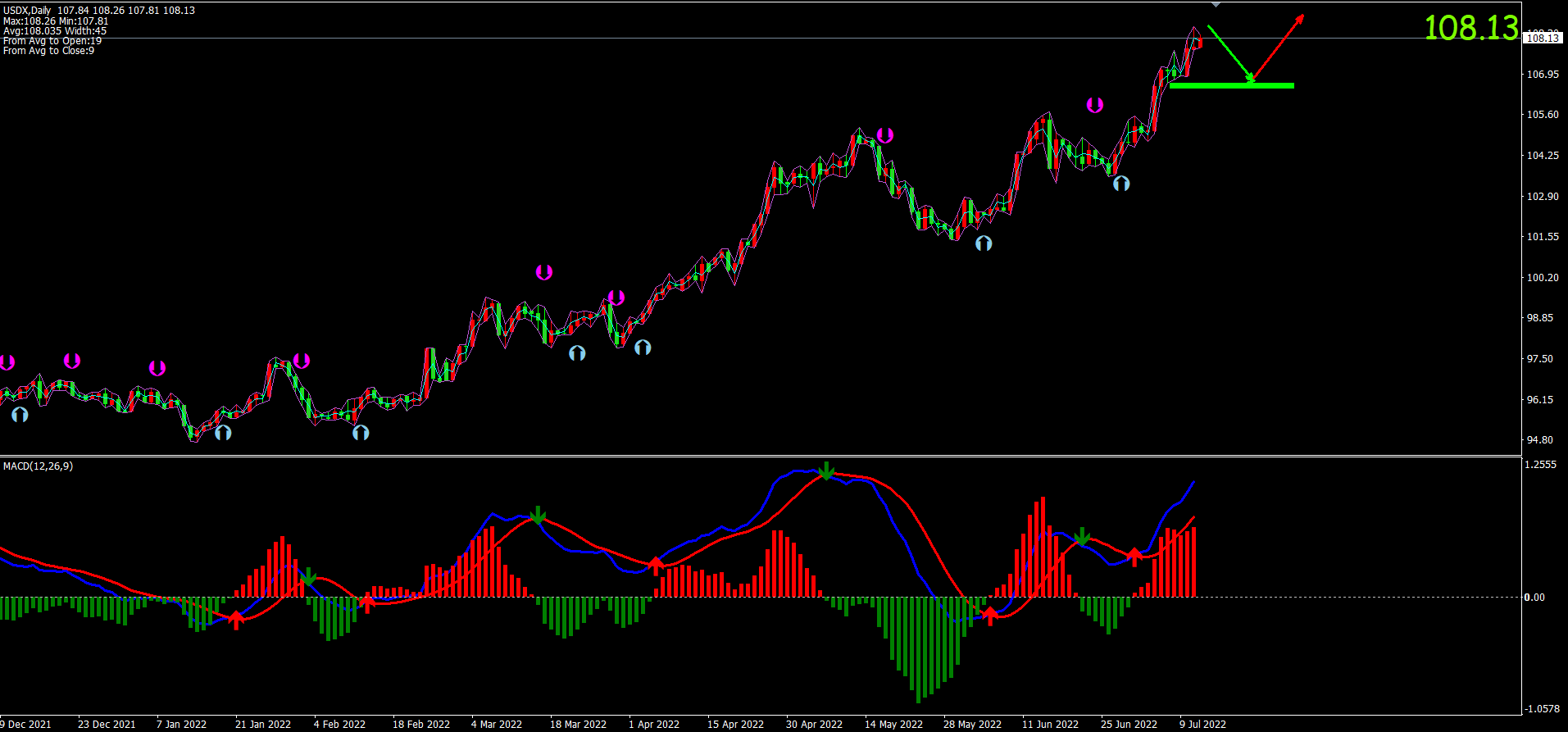Click the USDX,Daily chart title text

pos(27,11)
